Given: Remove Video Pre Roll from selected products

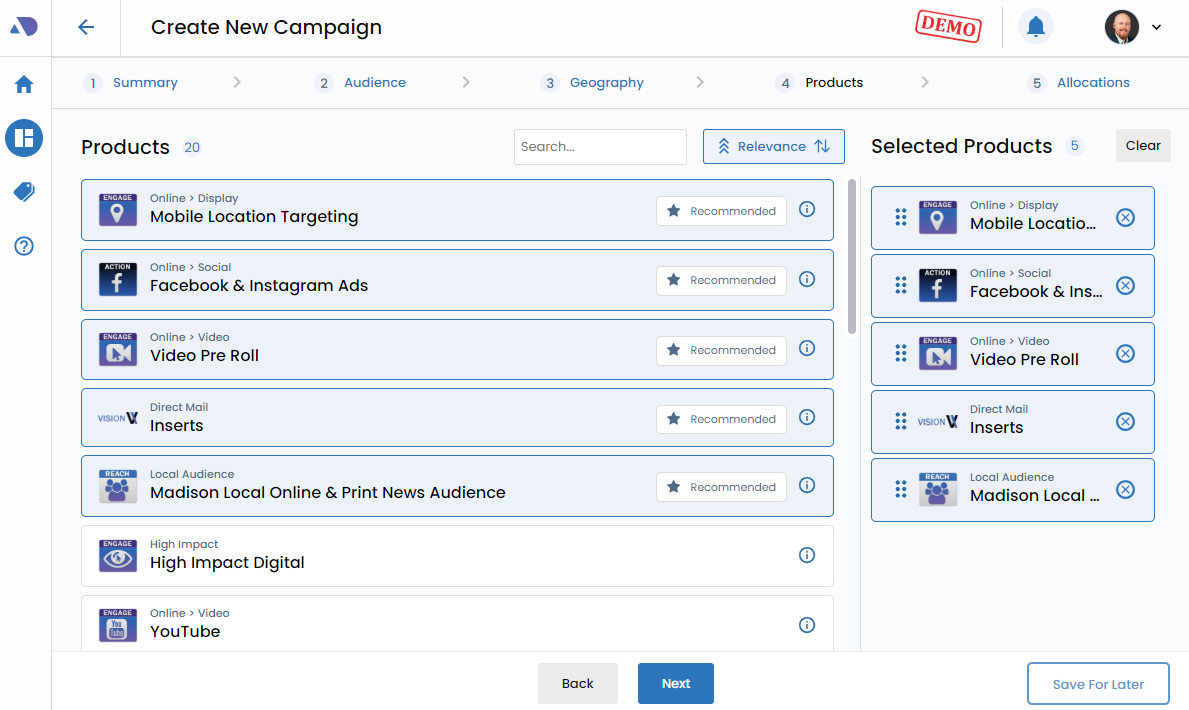Looking at the screenshot, I should pyautogui.click(x=1125, y=354).
